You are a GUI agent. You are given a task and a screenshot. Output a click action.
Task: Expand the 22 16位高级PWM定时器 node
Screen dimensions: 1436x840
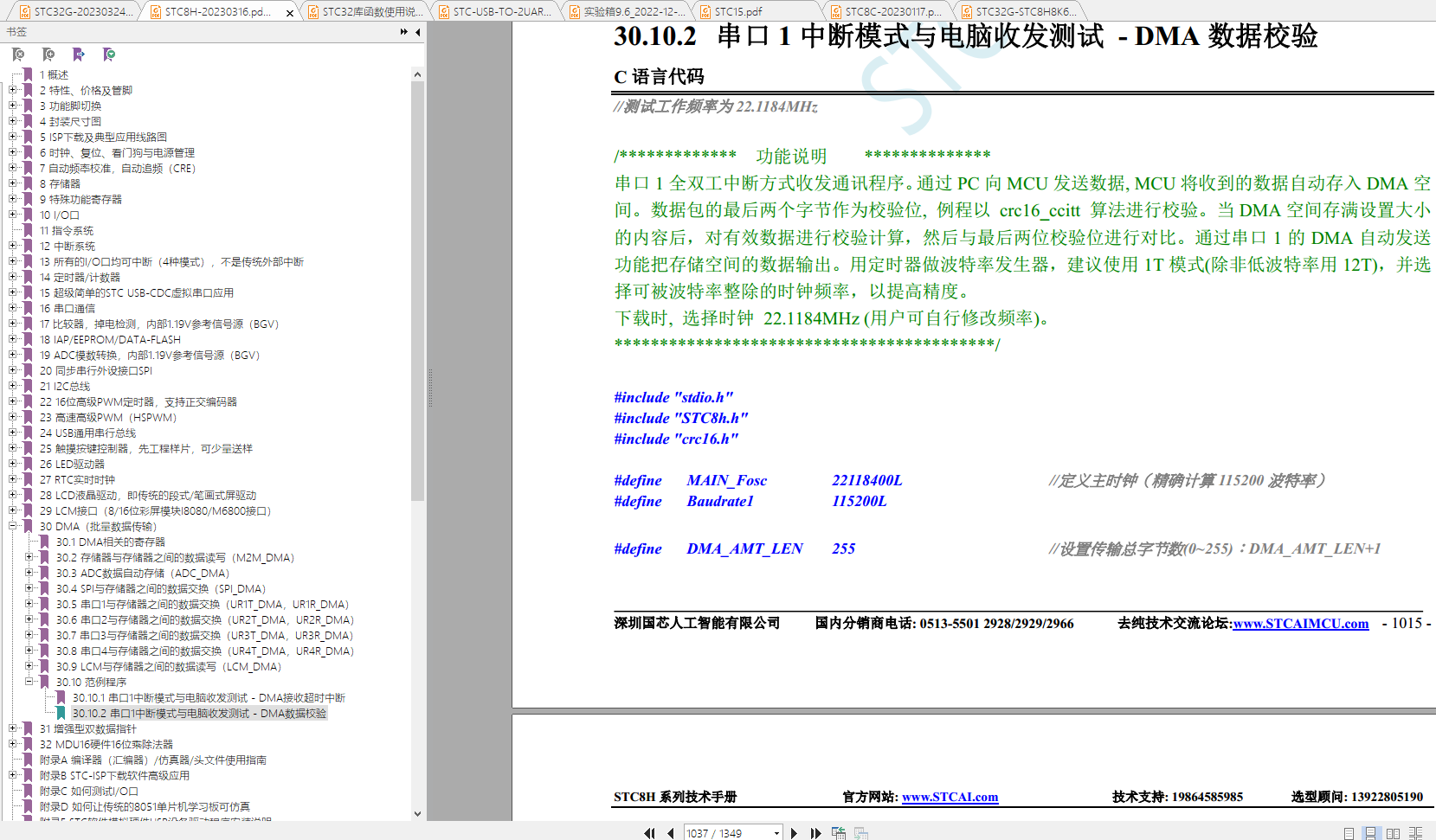tap(12, 401)
